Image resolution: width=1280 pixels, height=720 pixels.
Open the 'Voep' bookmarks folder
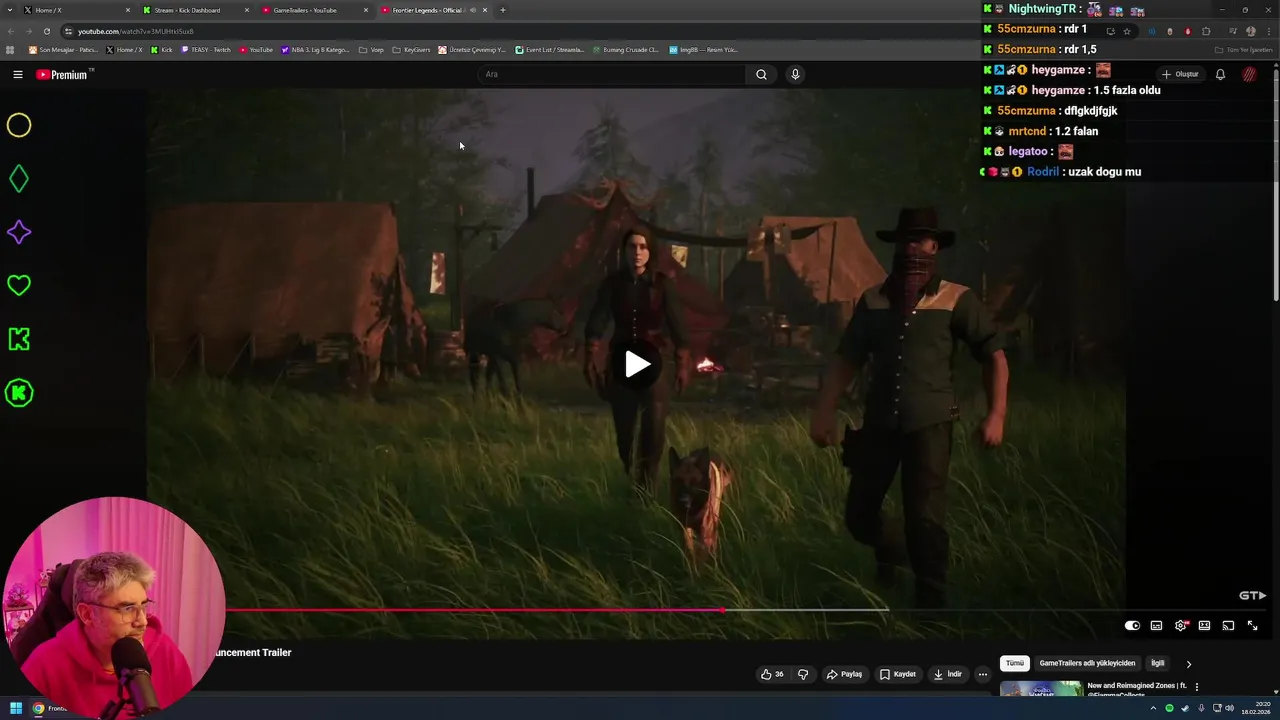371,49
